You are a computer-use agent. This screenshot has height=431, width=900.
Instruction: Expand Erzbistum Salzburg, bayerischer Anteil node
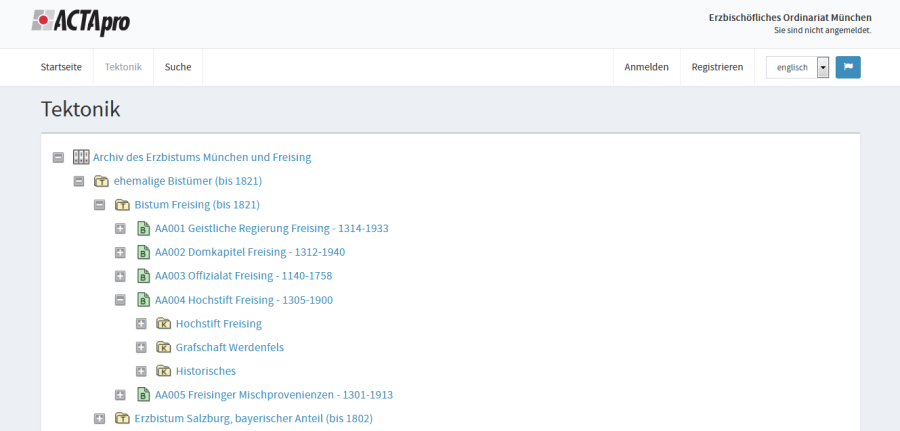click(x=99, y=418)
